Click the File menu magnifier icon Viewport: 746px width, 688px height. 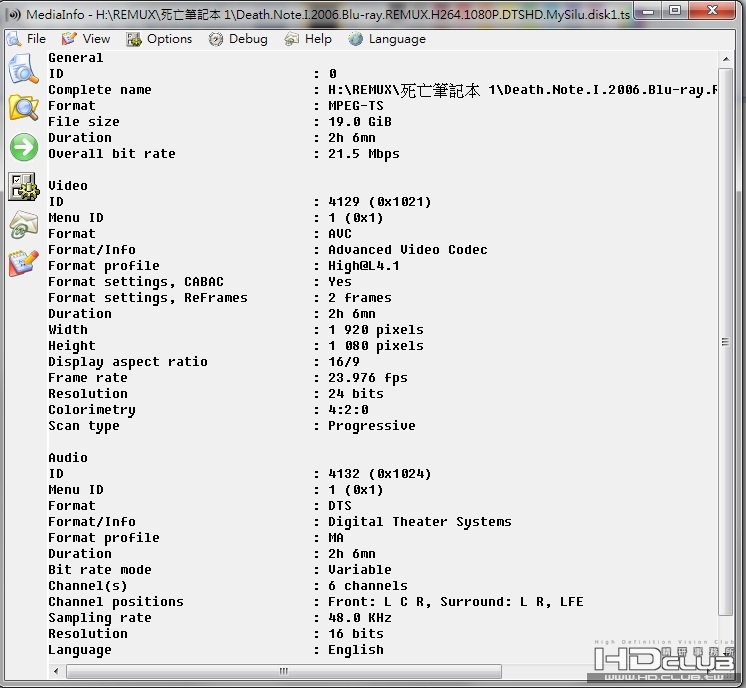(x=14, y=39)
